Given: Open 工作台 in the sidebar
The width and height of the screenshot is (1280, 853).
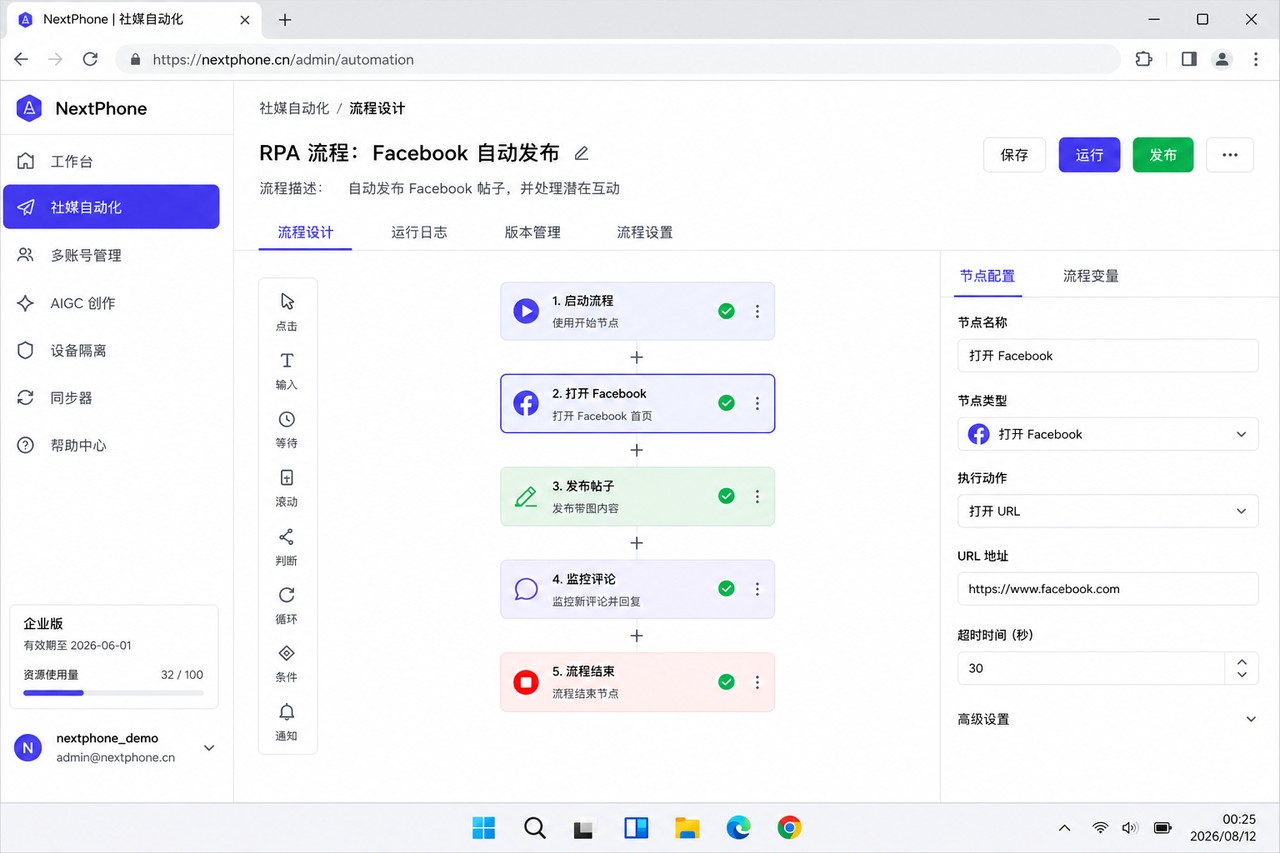Looking at the screenshot, I should 111,161.
